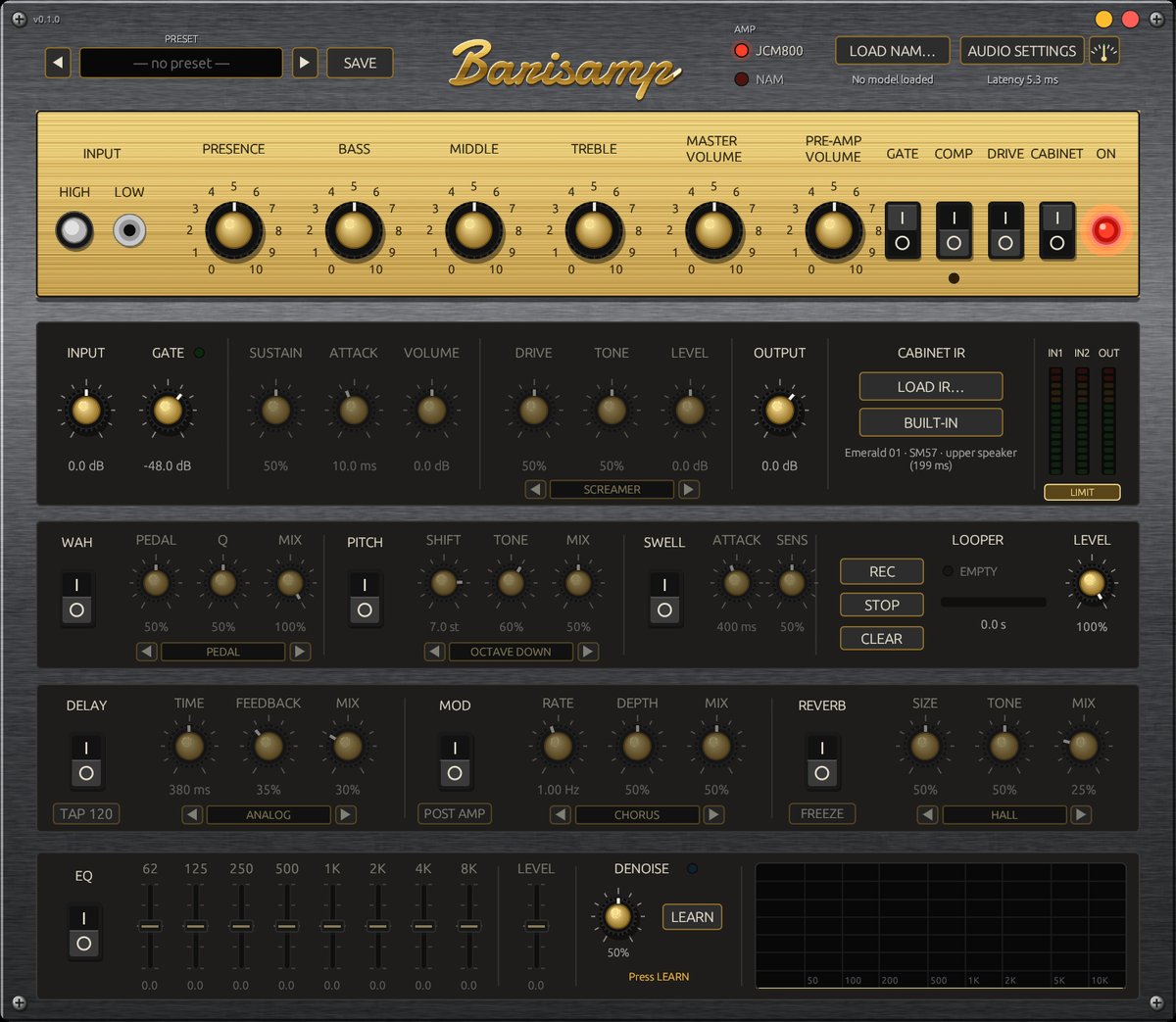1176x1022 pixels.
Task: Select next modulation type after CHORUS
Action: [x=714, y=814]
